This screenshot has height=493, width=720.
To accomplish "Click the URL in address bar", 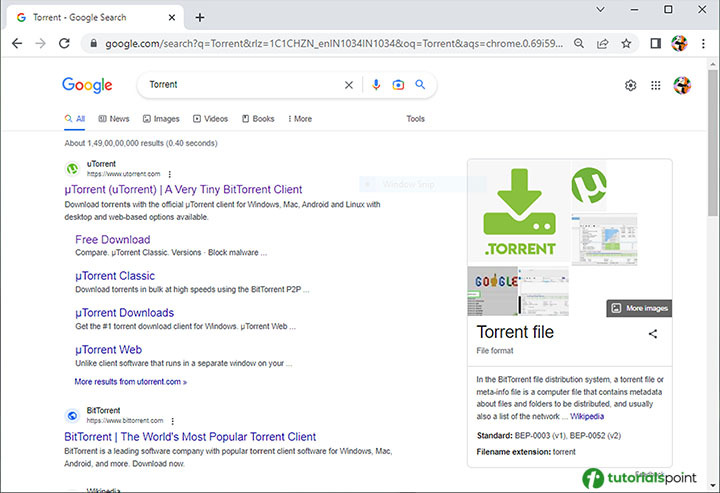I will [334, 44].
